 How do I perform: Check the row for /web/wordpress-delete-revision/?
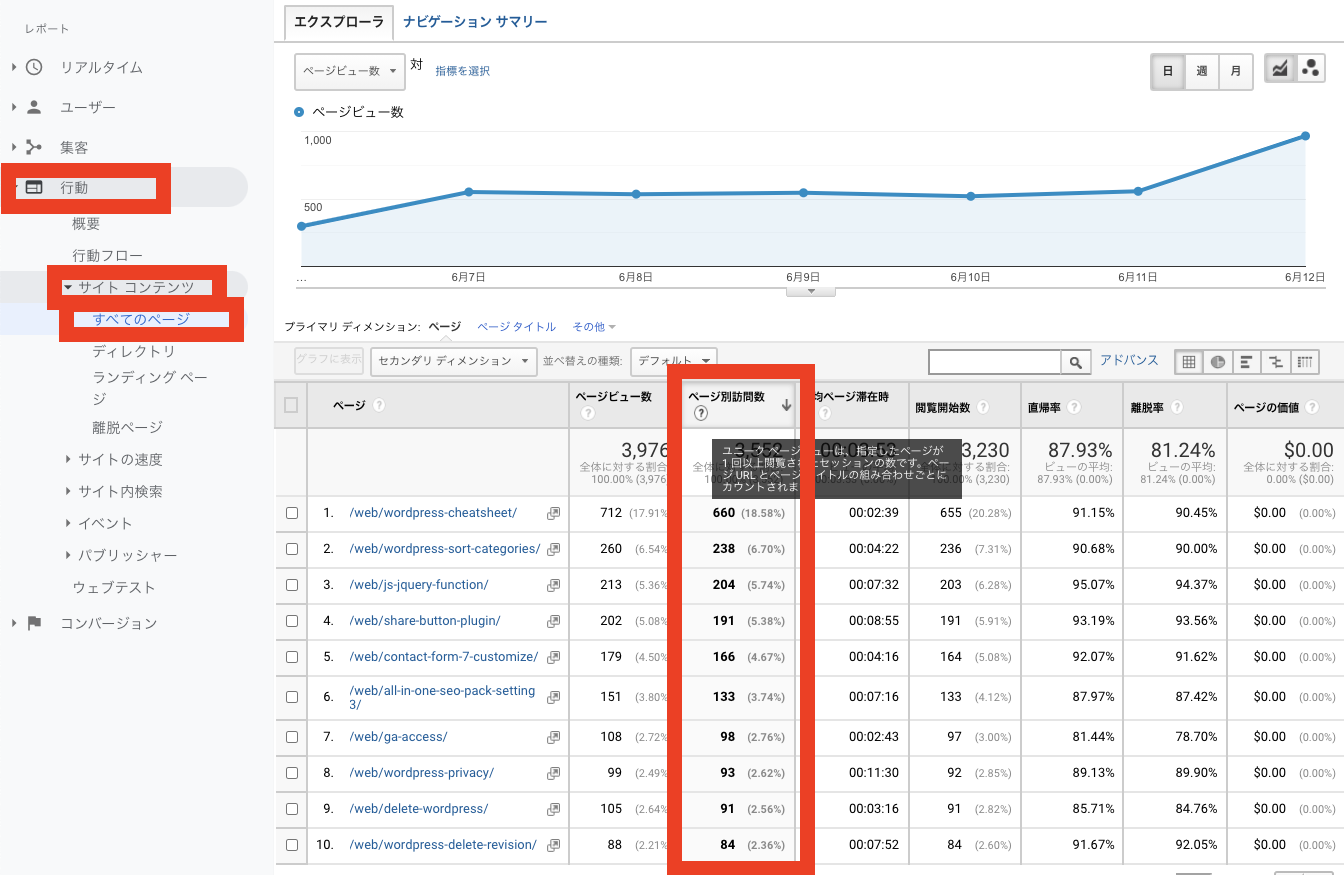tap(292, 845)
